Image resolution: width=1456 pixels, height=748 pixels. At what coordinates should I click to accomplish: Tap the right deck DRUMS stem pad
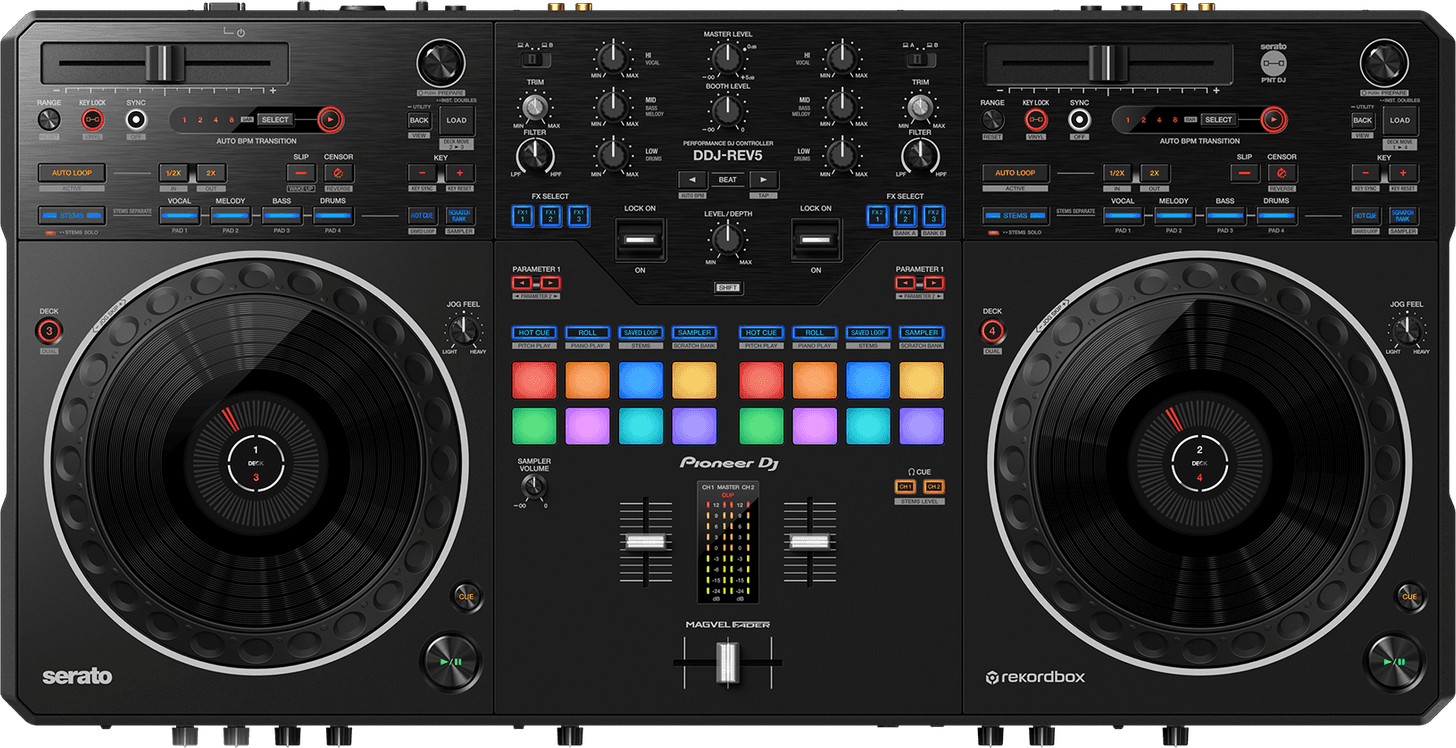point(1276,215)
